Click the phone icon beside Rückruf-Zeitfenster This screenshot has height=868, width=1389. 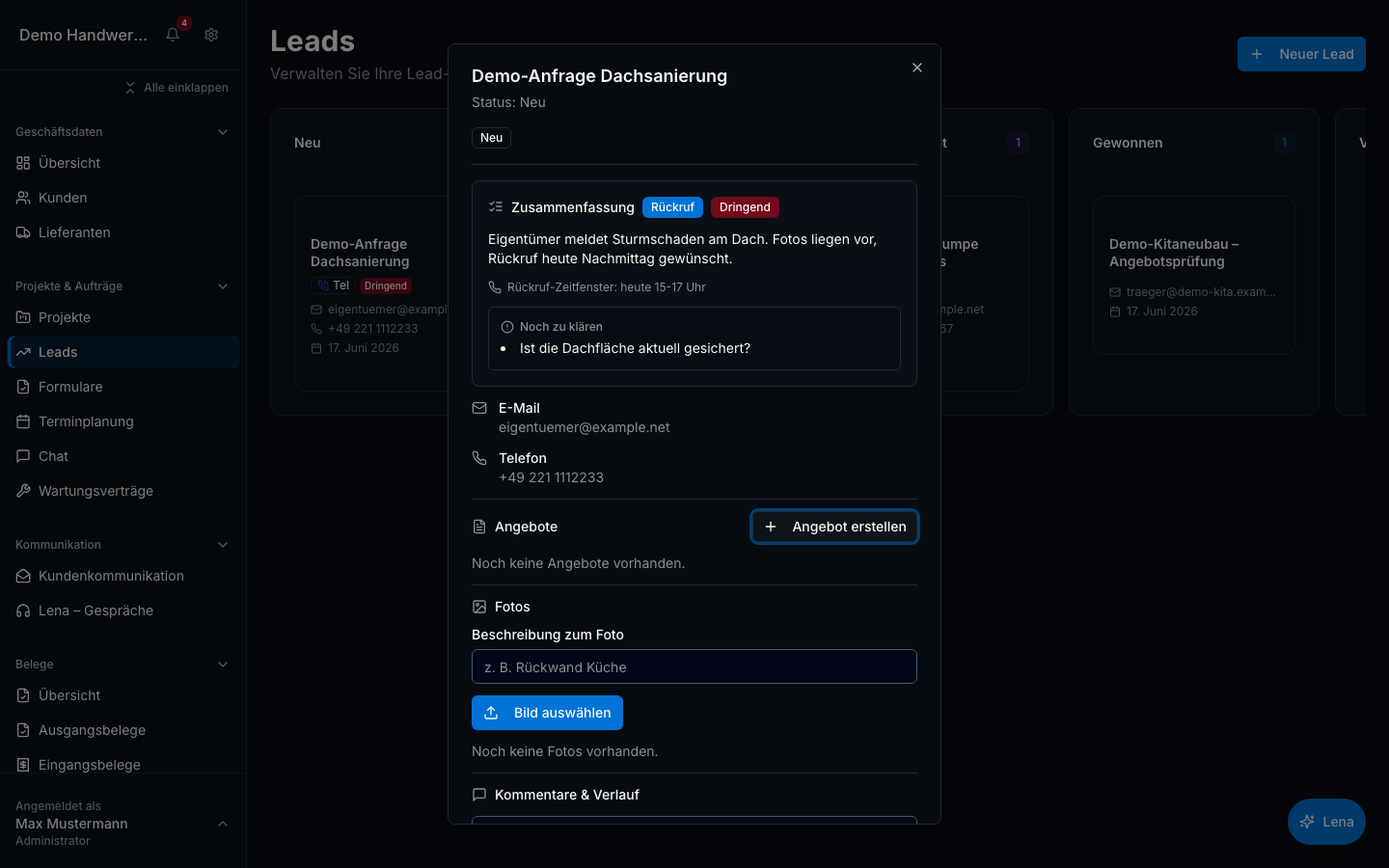[495, 287]
